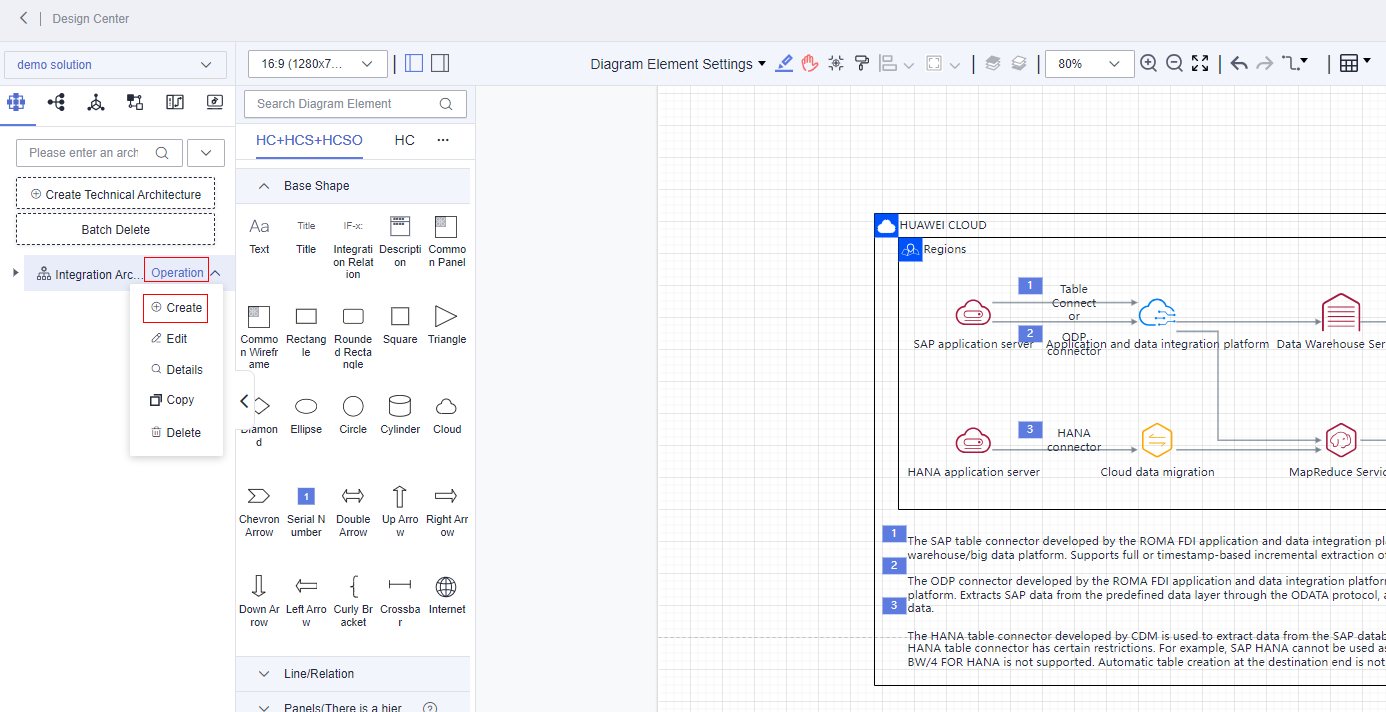Pick the Internet shape
The height and width of the screenshot is (712, 1386).
(447, 595)
